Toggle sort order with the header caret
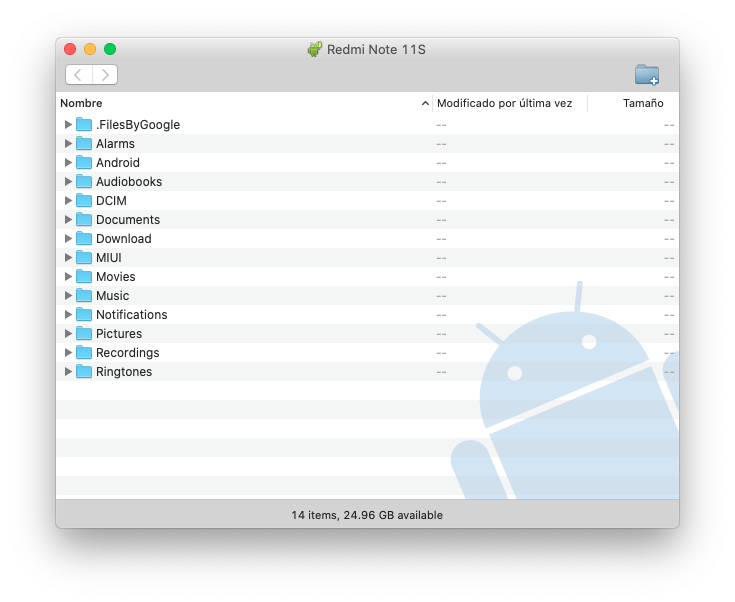This screenshot has width=735, height=602. click(425, 103)
